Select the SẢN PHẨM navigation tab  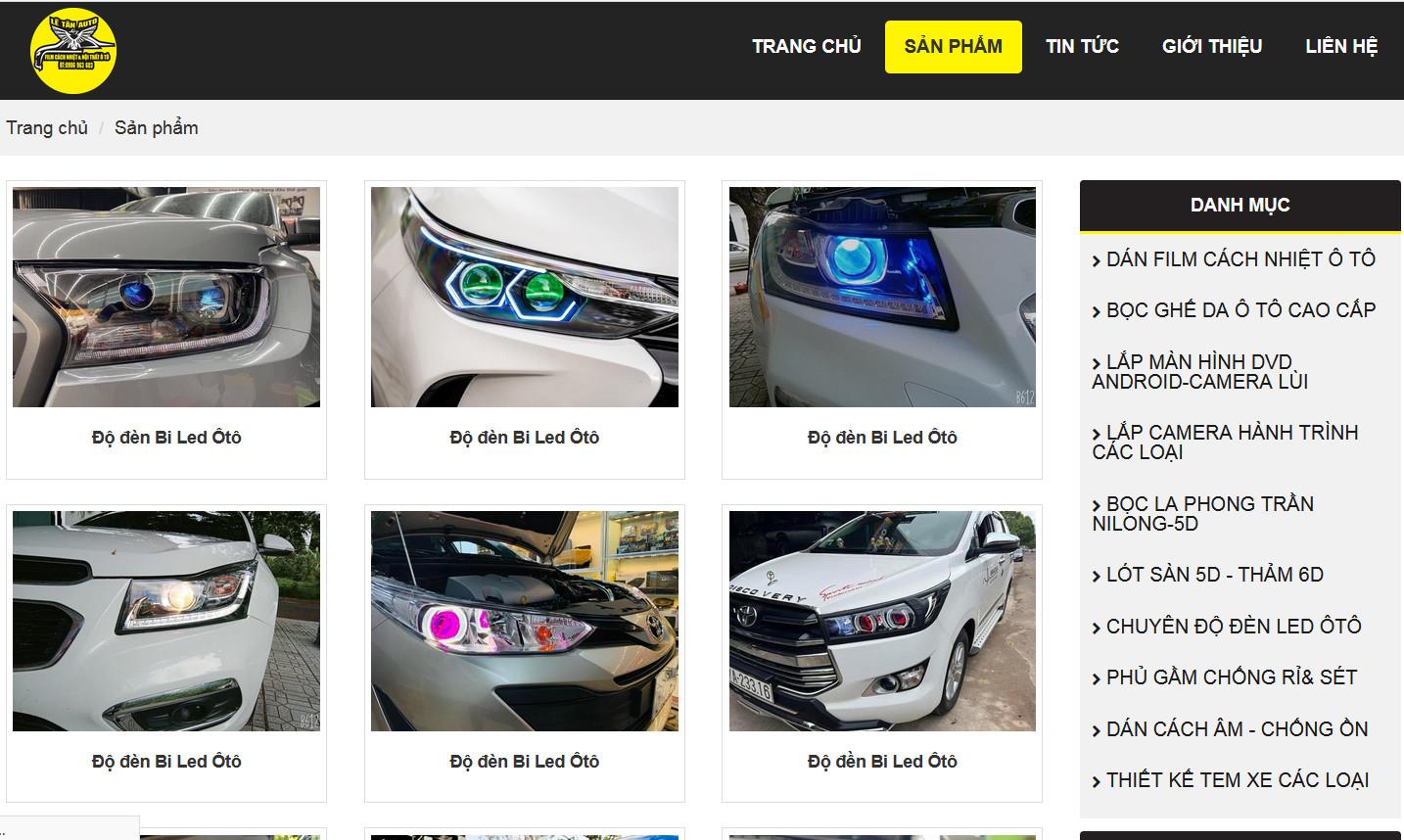tap(954, 46)
